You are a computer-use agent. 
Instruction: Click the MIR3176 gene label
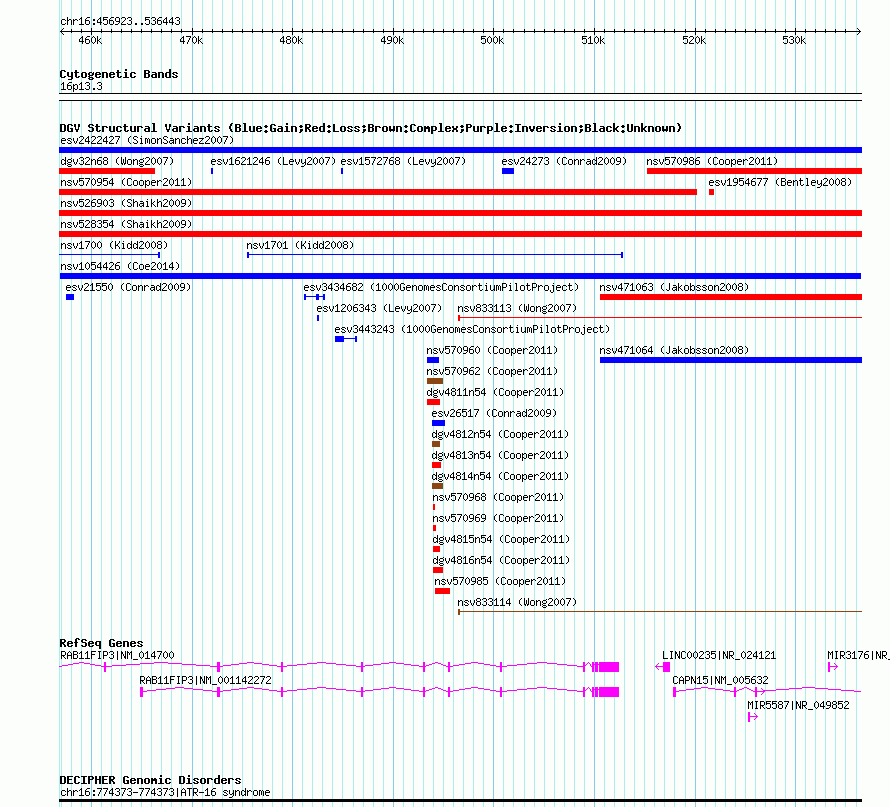click(x=858, y=655)
